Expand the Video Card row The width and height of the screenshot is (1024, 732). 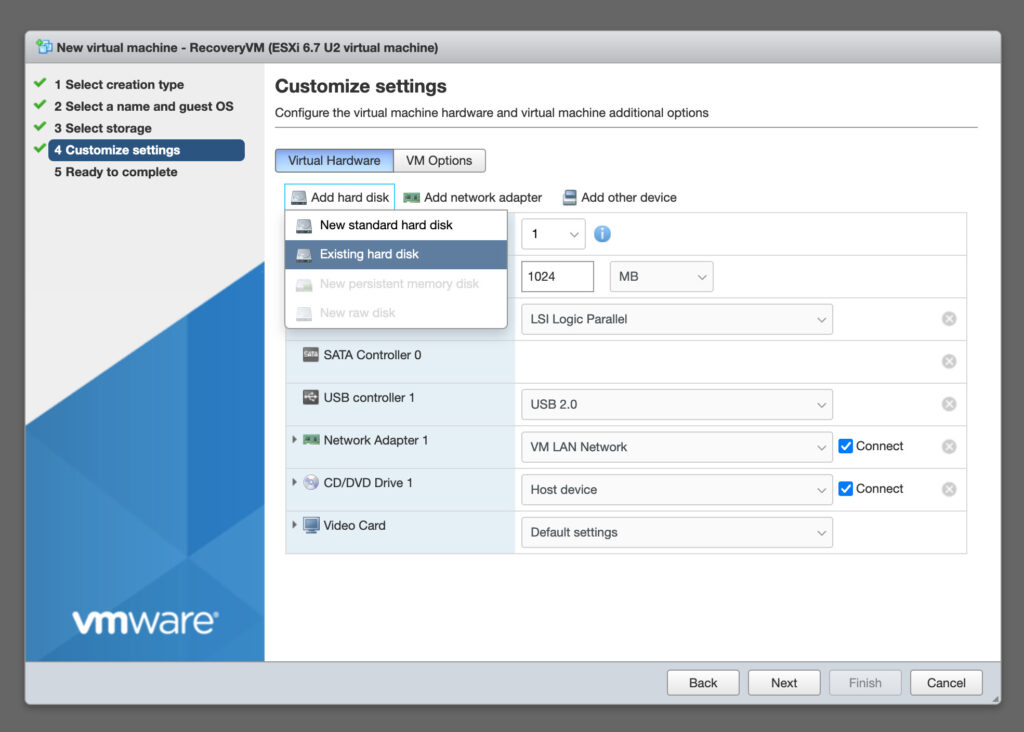[294, 524]
